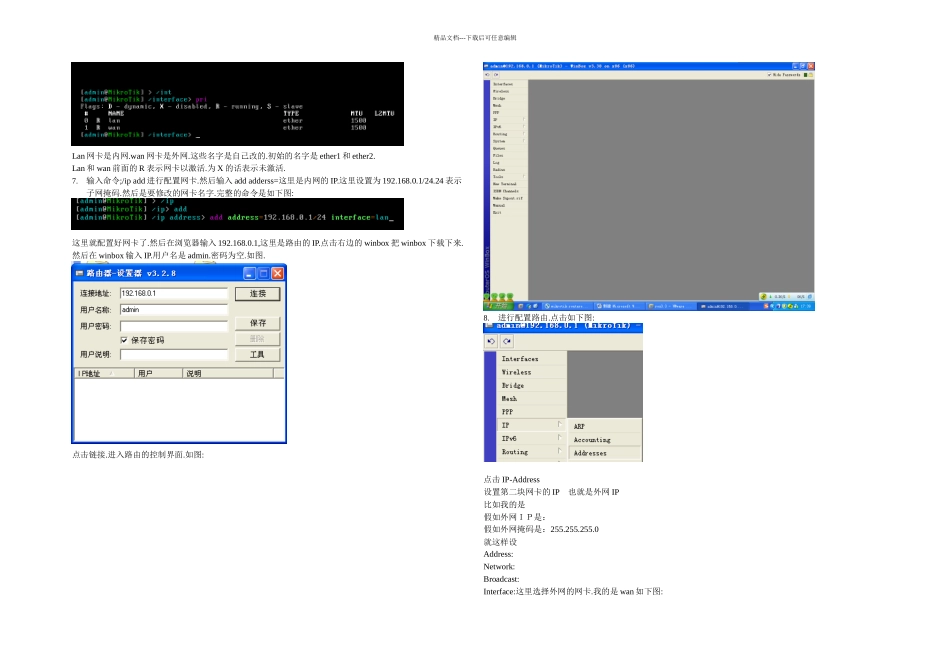Screen dimensions: 950x672
Task: Expand the Routing submenu arrow in the cropped menu
Action: coord(560,451)
